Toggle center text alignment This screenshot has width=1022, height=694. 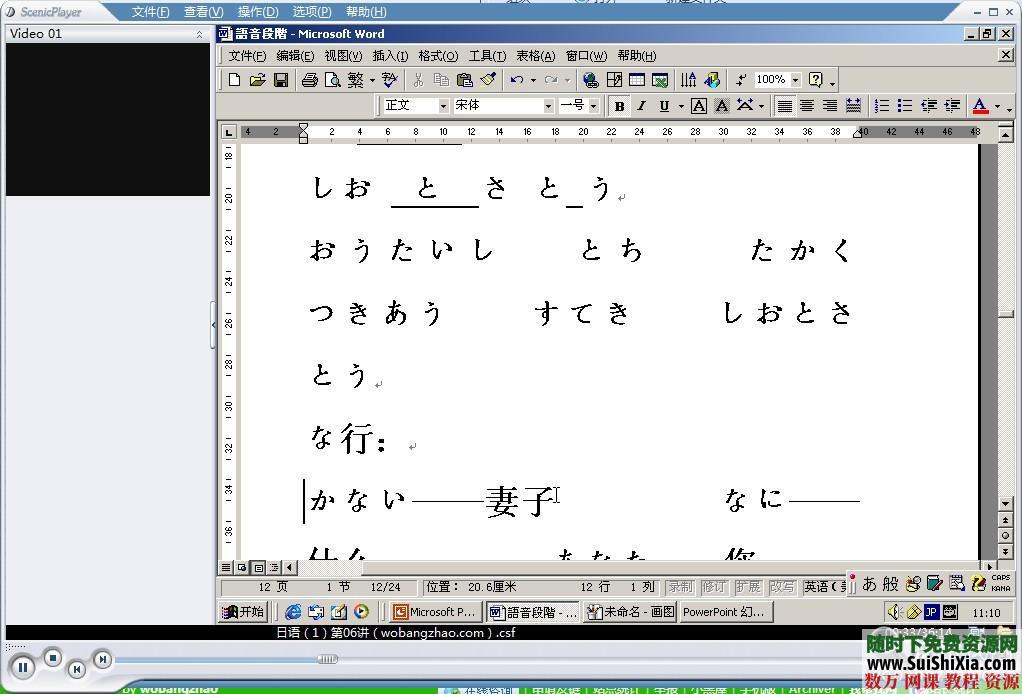pos(807,106)
